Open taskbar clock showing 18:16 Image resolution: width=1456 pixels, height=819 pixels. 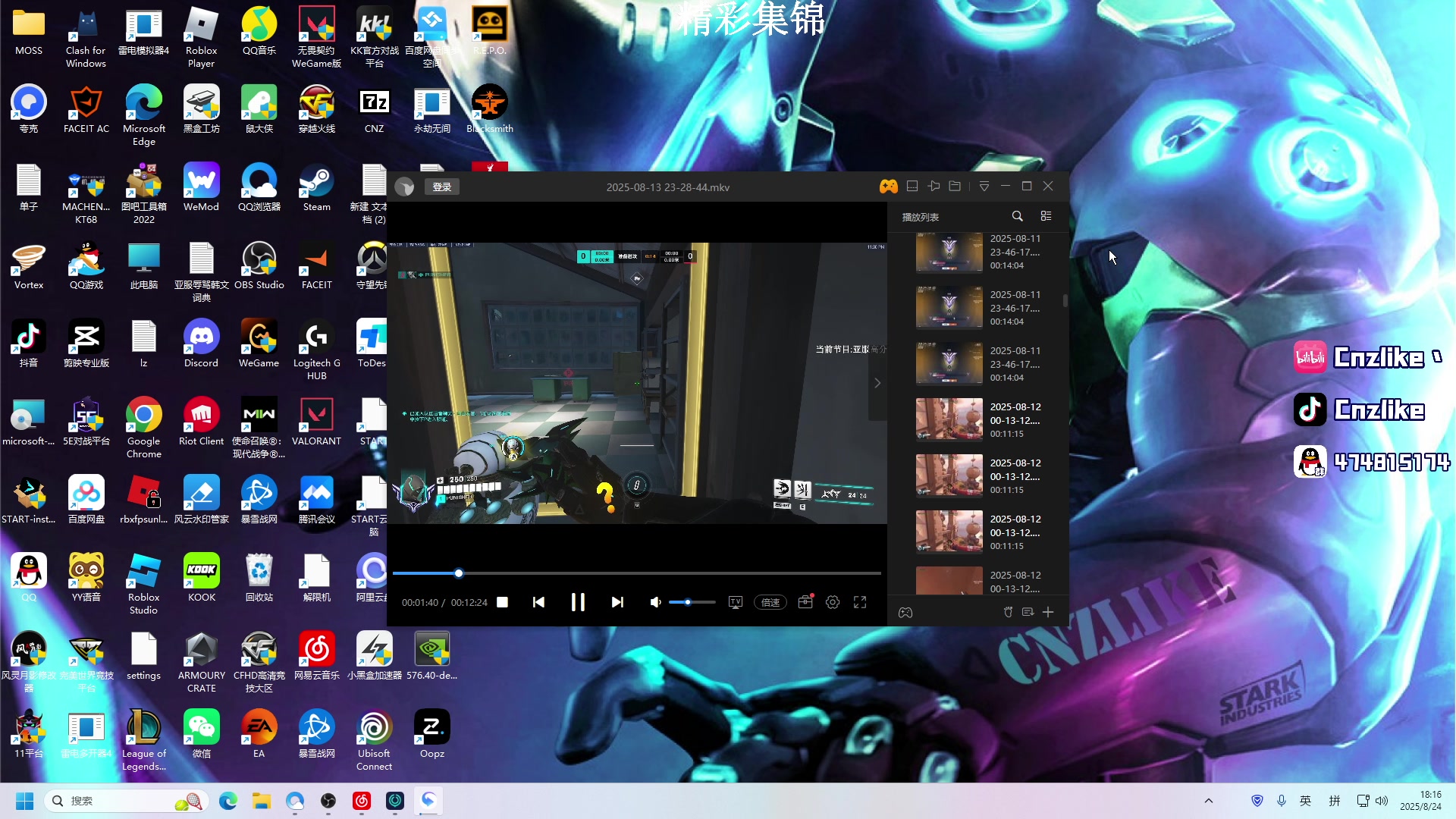click(x=1420, y=801)
